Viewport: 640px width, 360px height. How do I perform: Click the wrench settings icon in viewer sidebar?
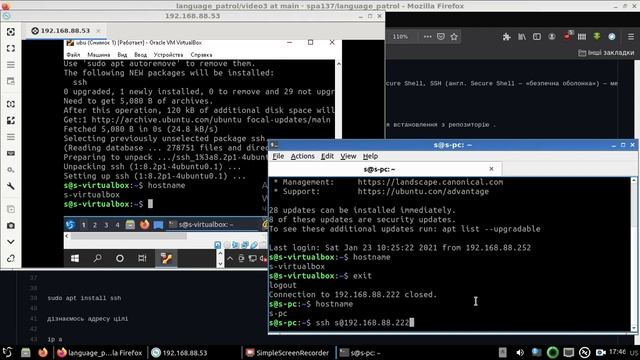coord(11,186)
